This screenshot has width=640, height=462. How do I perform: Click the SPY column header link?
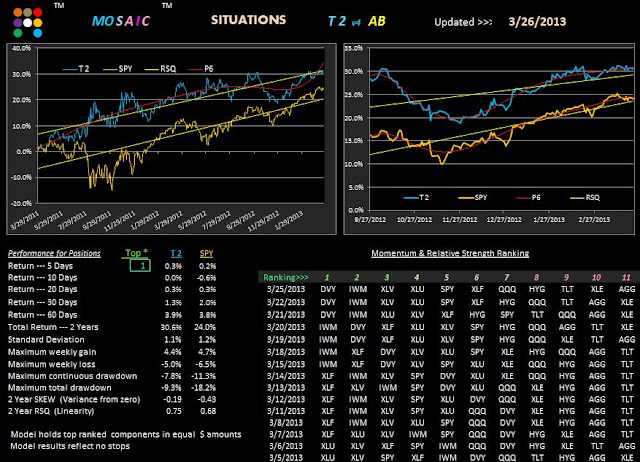(207, 253)
